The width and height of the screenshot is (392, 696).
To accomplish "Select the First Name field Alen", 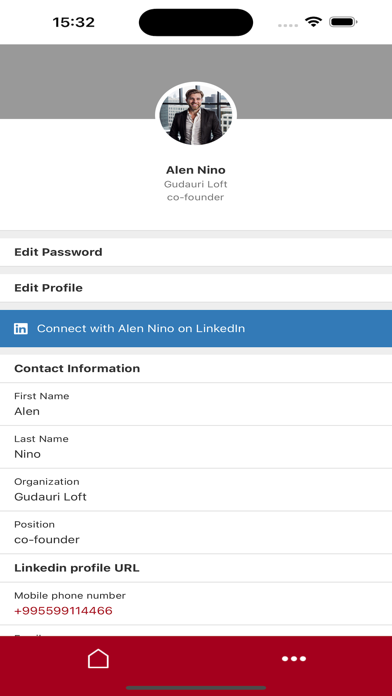I will 196,404.
